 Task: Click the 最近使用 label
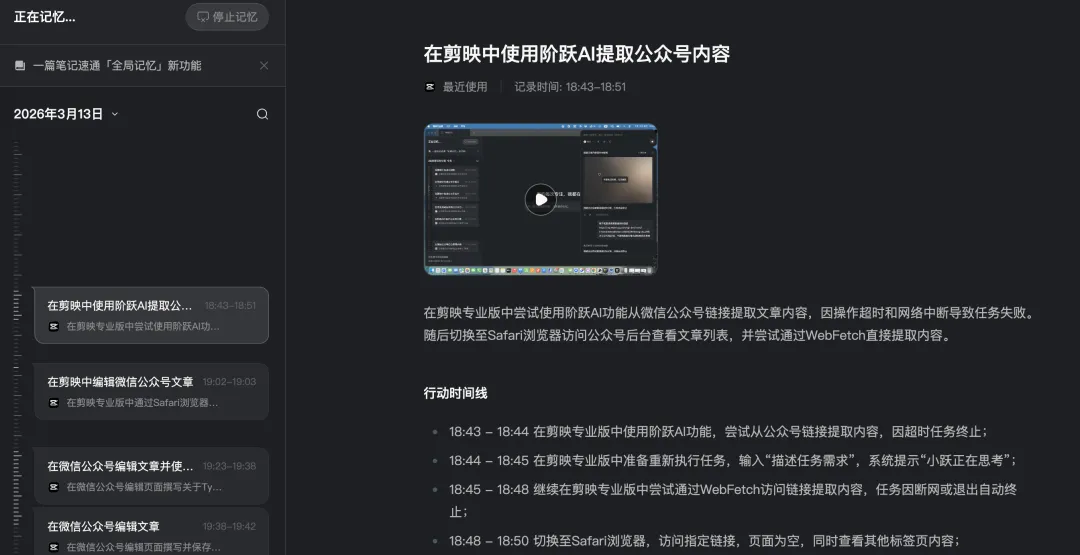pos(465,87)
